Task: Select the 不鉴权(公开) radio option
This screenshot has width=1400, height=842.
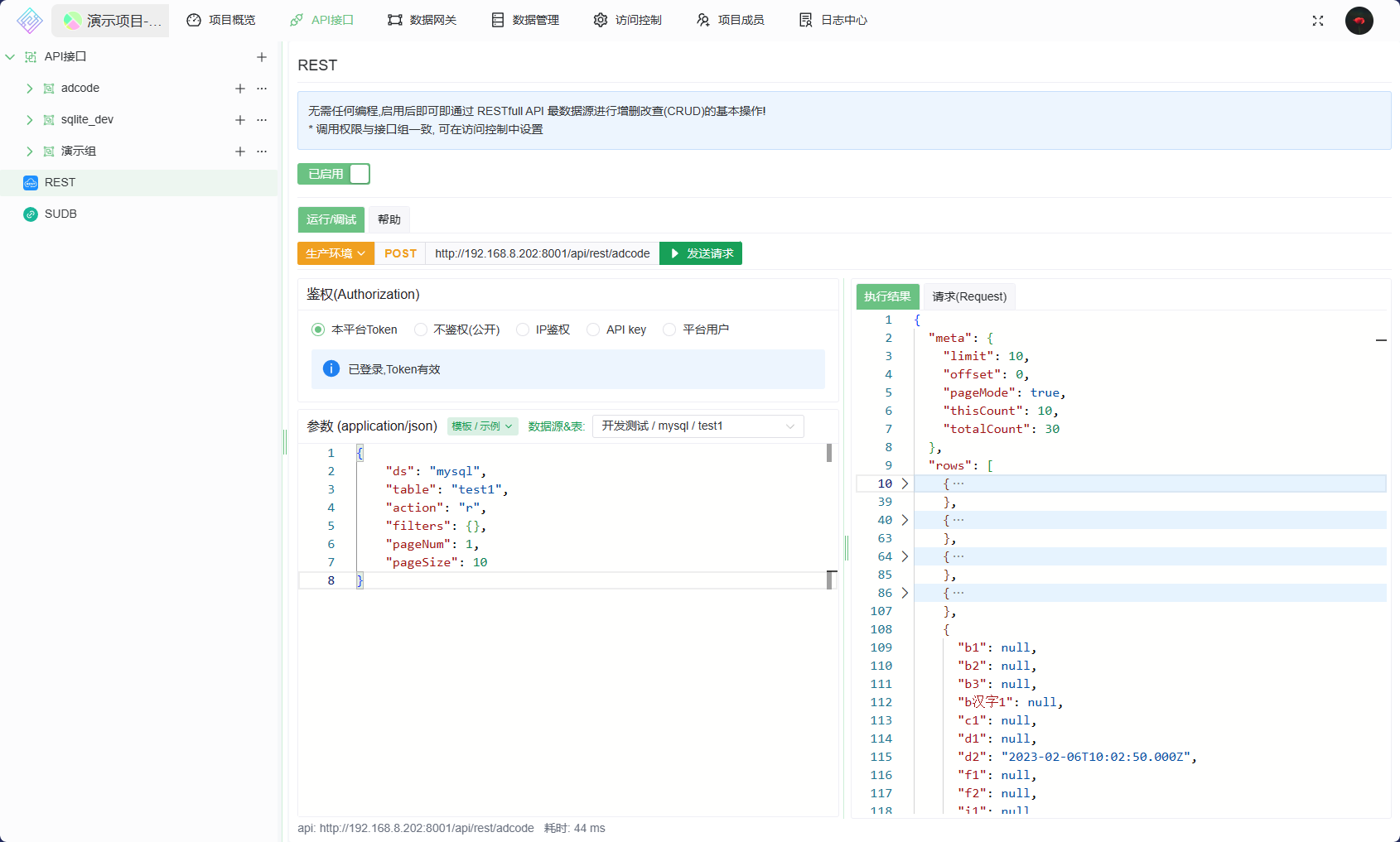Action: pos(421,330)
